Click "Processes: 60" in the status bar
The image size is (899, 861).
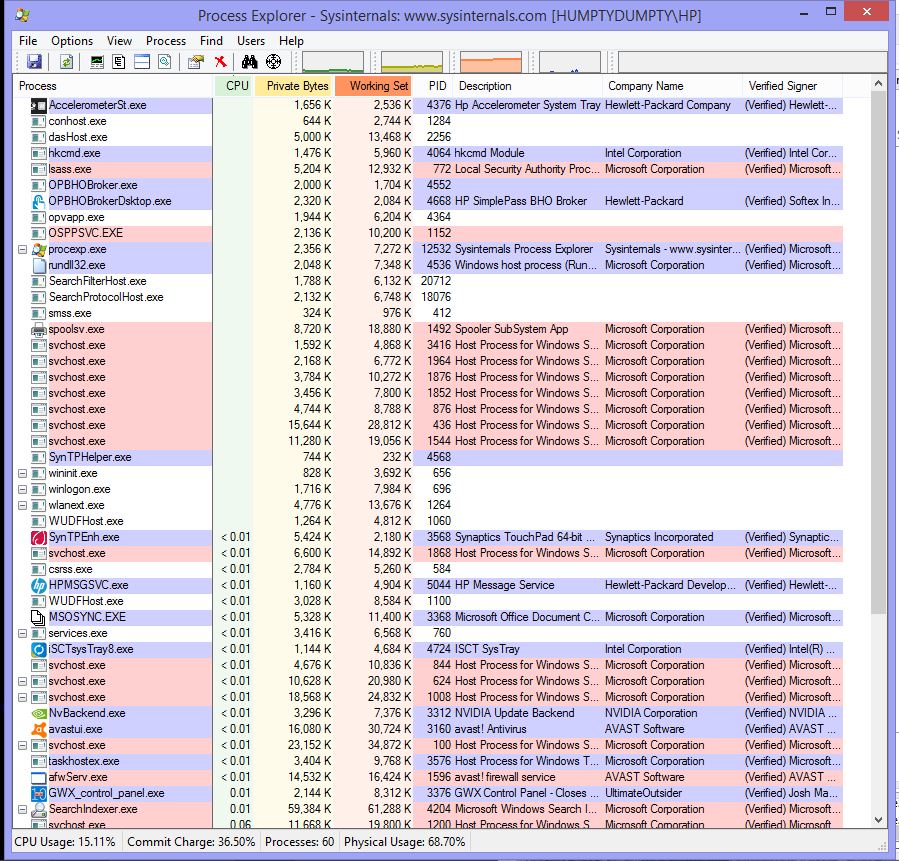coord(299,842)
